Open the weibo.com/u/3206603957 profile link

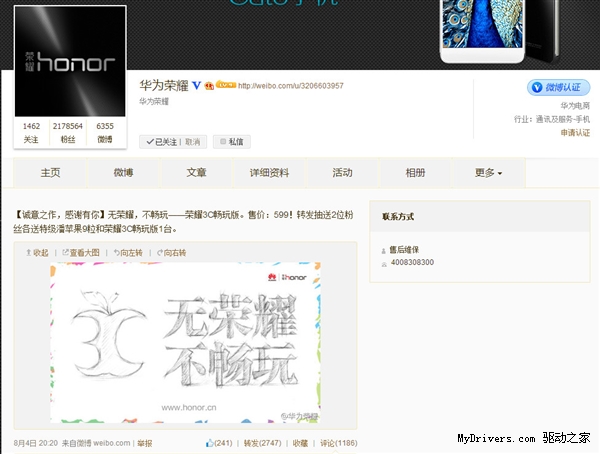click(291, 86)
